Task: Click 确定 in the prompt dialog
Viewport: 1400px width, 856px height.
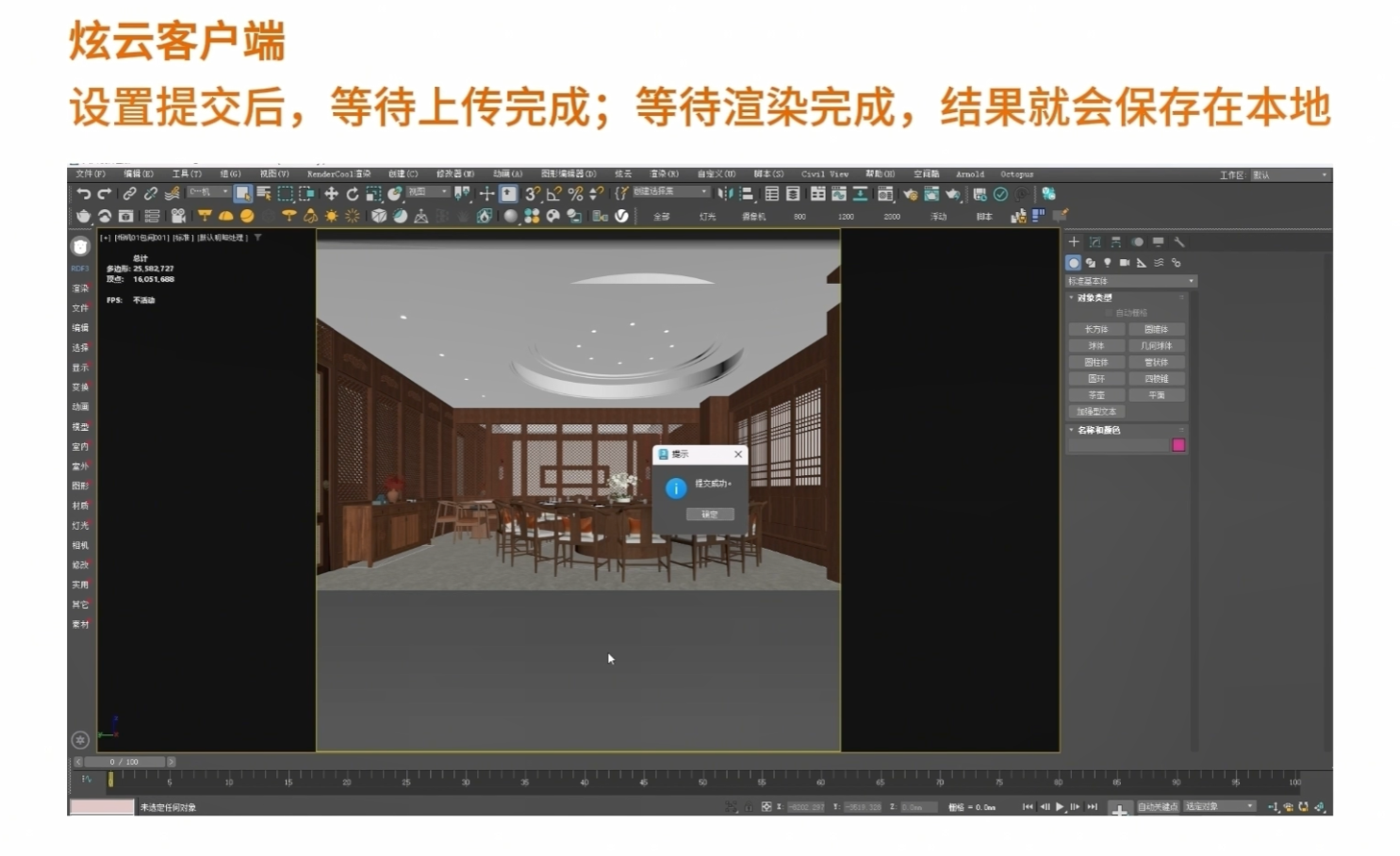Action: tap(709, 515)
